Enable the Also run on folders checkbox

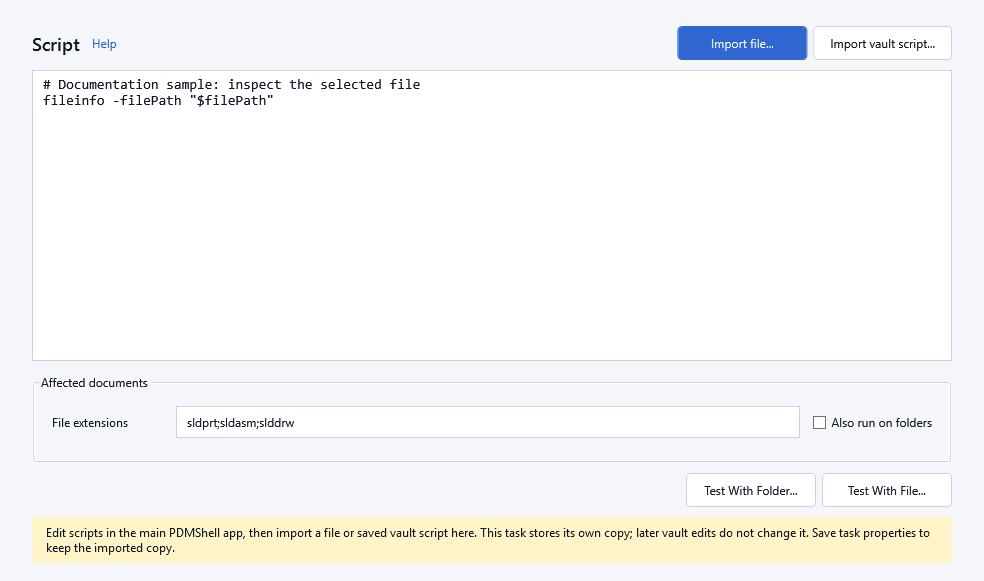click(x=819, y=423)
